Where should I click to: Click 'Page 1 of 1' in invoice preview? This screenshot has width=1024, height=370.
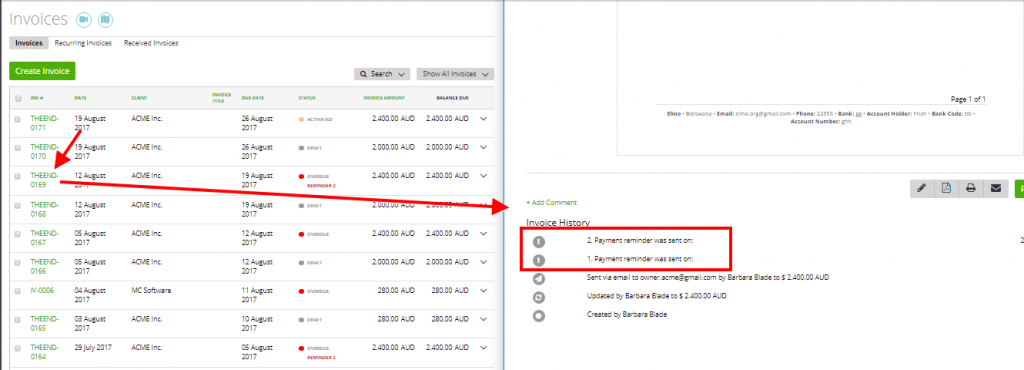pos(968,100)
